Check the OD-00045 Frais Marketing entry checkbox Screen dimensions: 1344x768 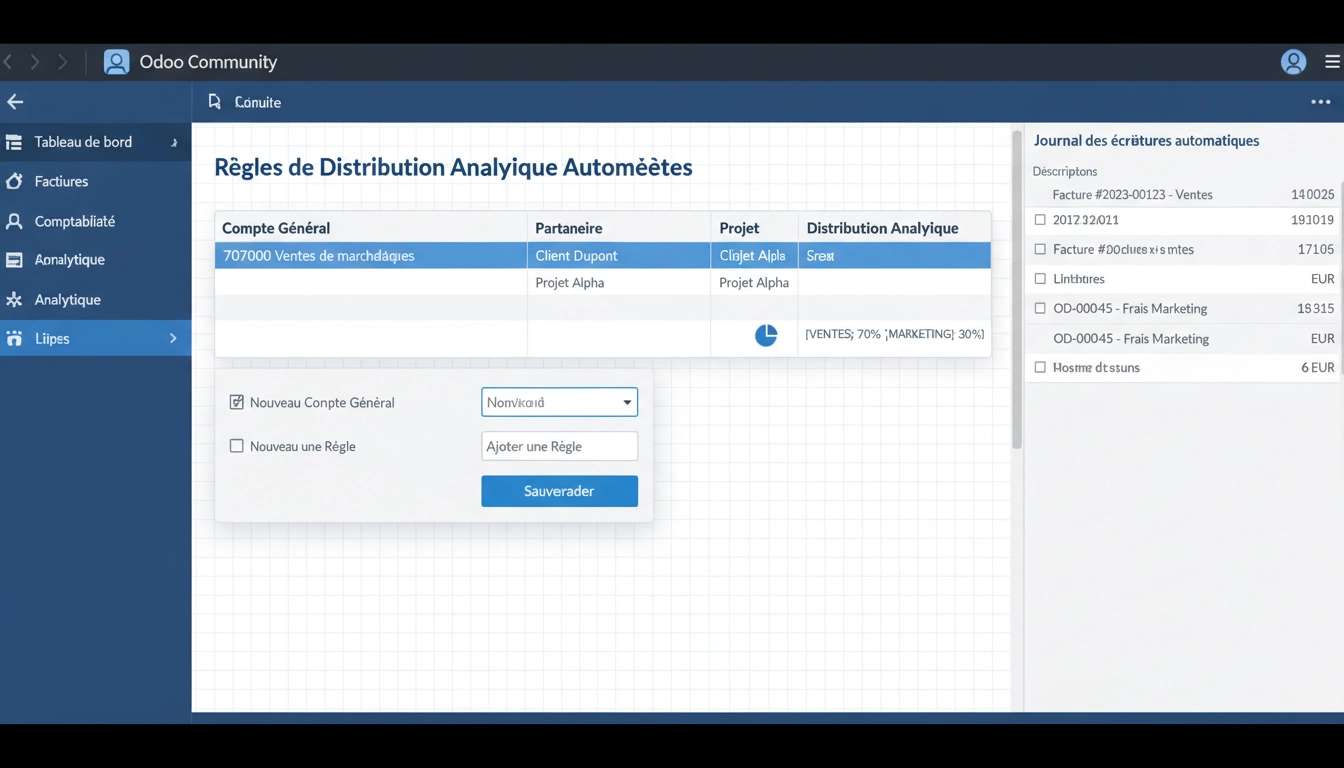[1040, 308]
